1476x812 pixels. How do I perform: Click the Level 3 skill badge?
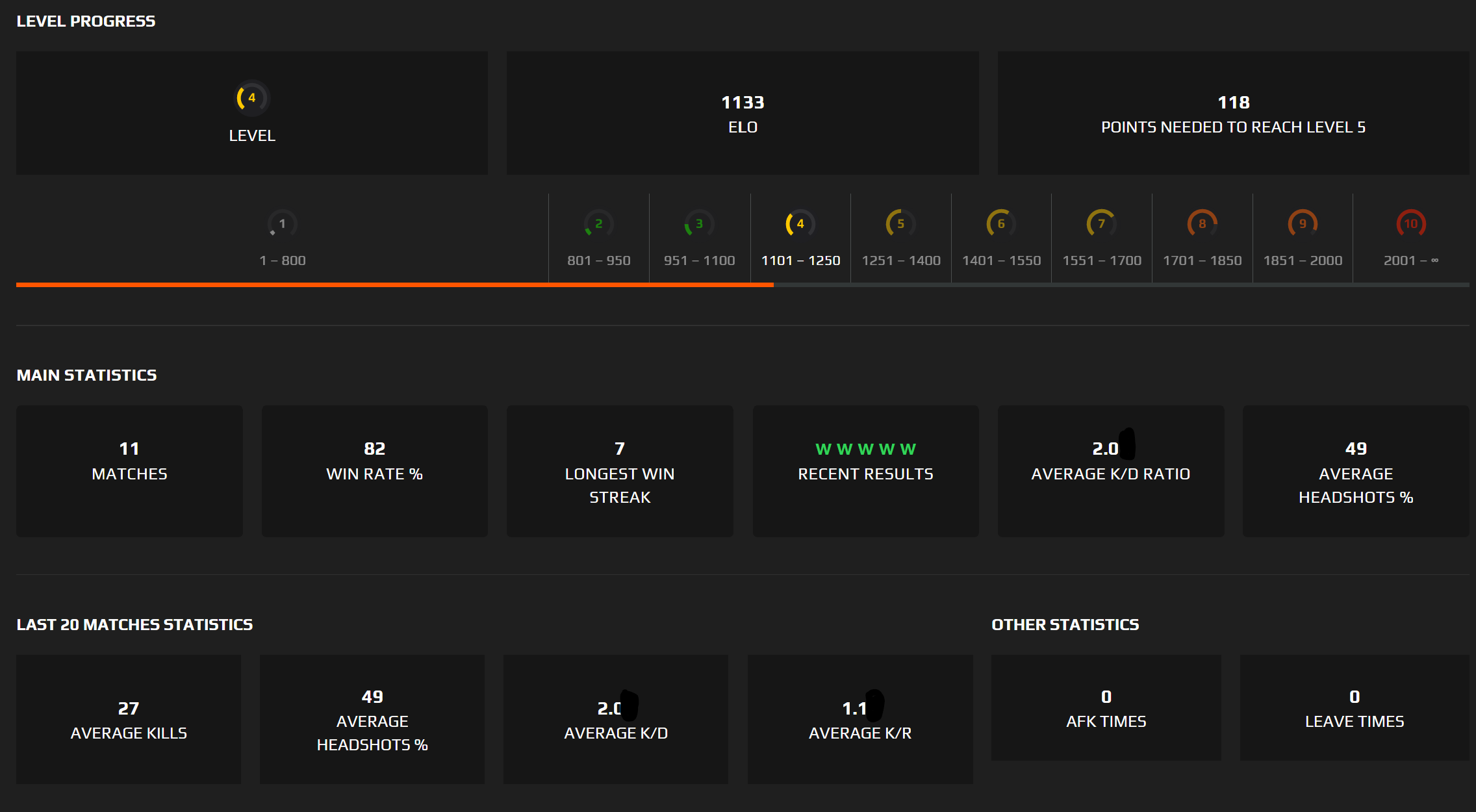(698, 224)
